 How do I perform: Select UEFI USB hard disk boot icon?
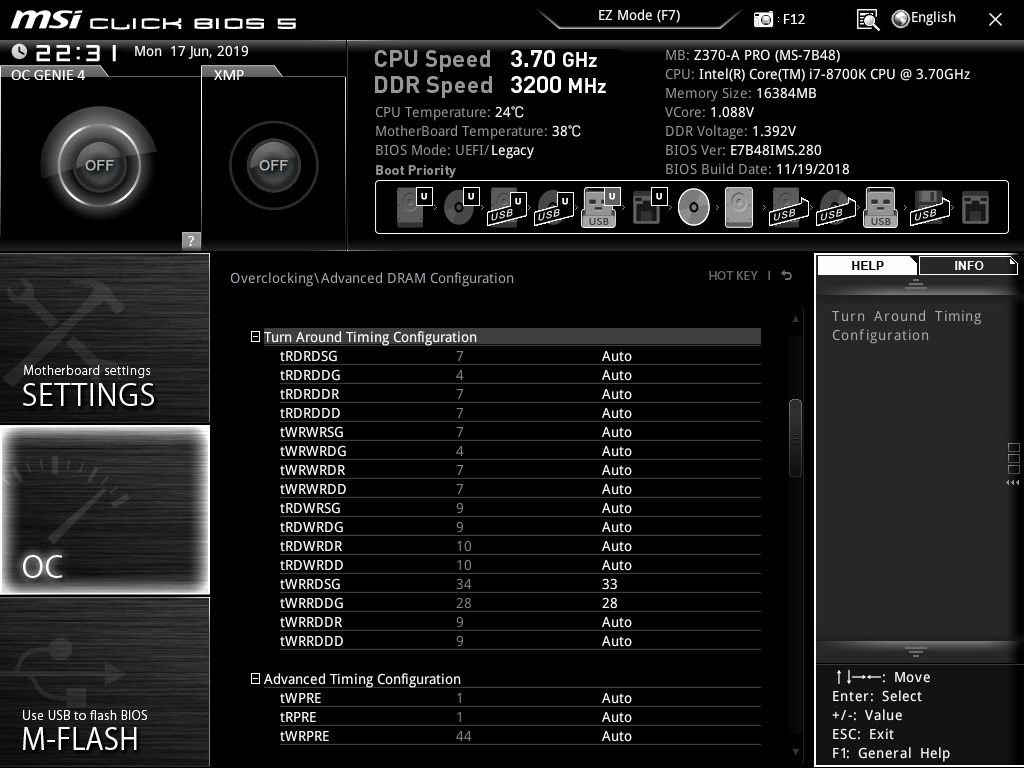(507, 207)
